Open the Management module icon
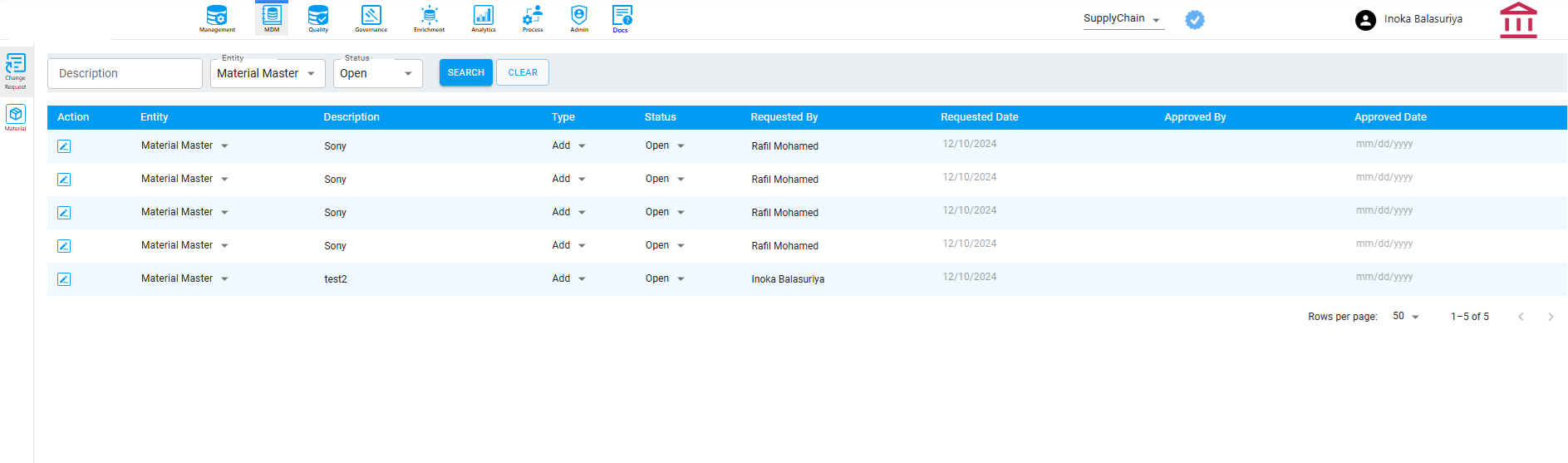 217,18
